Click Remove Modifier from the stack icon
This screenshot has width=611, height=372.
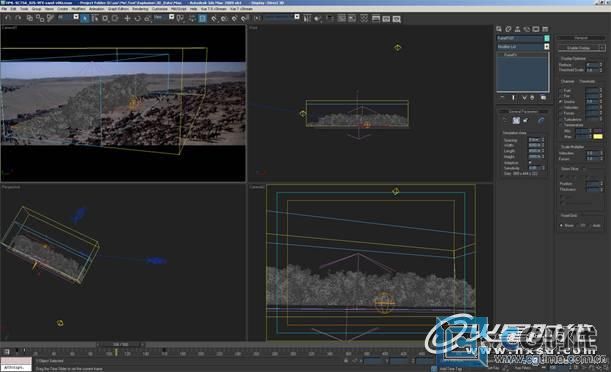532,97
